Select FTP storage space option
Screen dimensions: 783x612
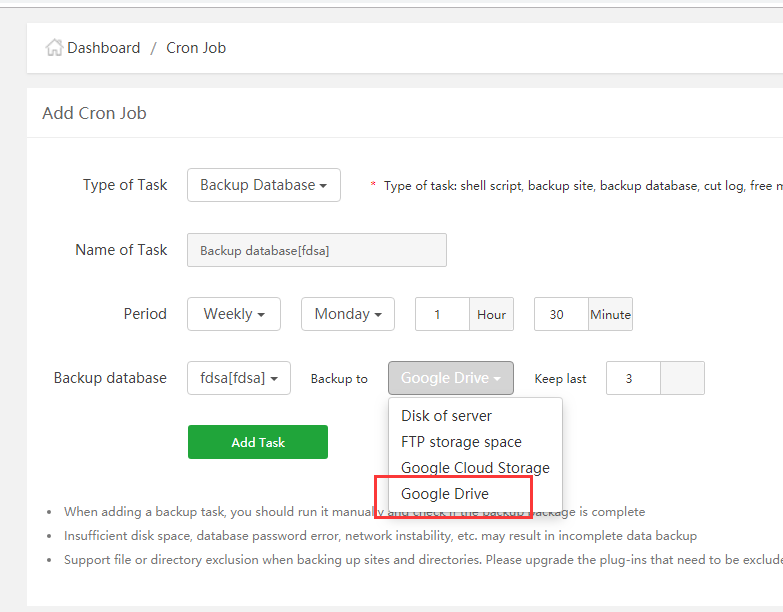point(475,442)
